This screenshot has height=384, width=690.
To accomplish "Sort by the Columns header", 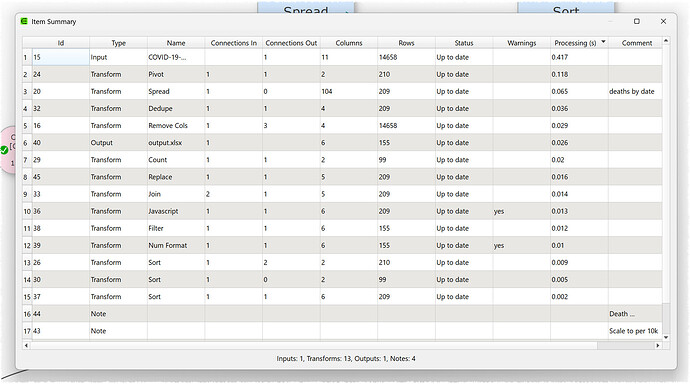I will 349,43.
